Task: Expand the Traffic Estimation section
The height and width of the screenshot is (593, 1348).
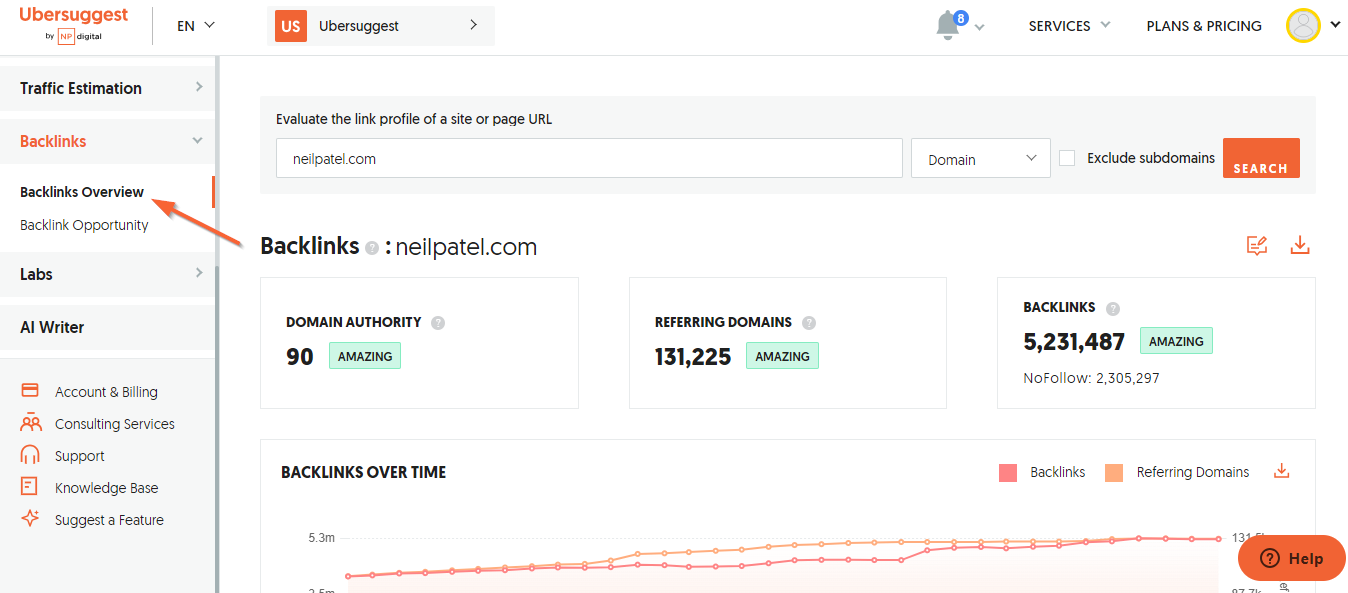Action: pos(108,88)
